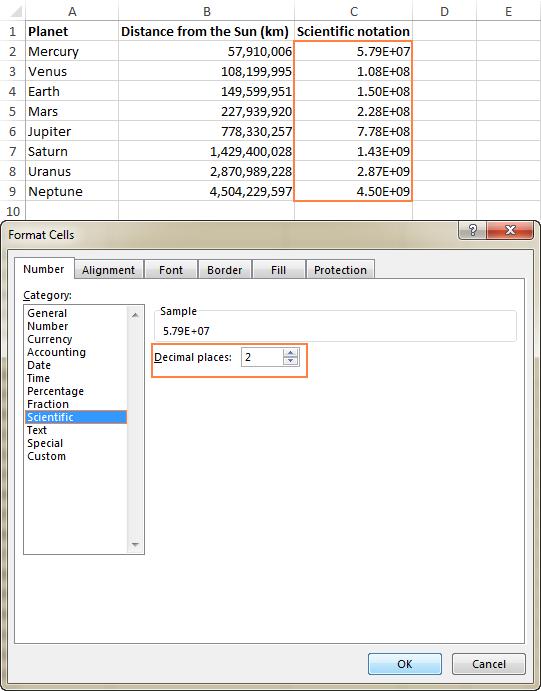The width and height of the screenshot is (541, 691).
Task: Select Number in Category list
Action: [76, 326]
